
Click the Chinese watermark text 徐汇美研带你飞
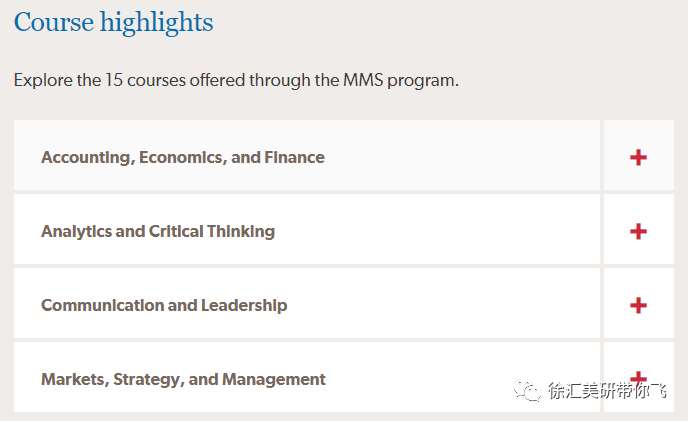[607, 390]
